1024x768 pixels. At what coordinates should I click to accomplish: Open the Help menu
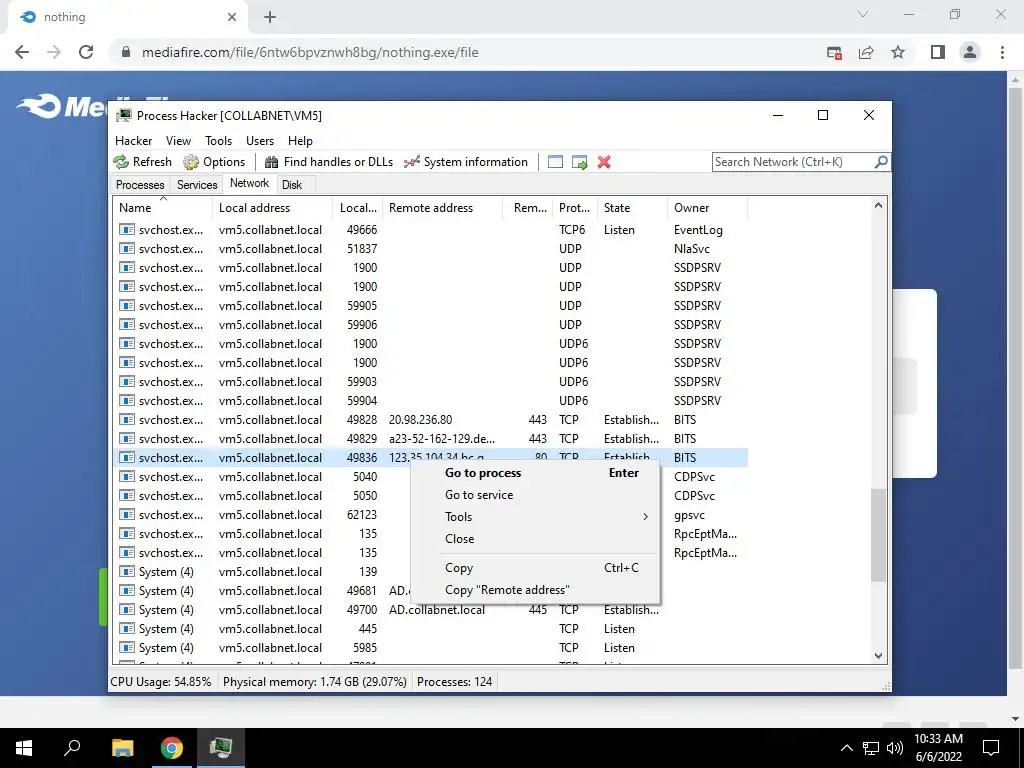tap(300, 140)
